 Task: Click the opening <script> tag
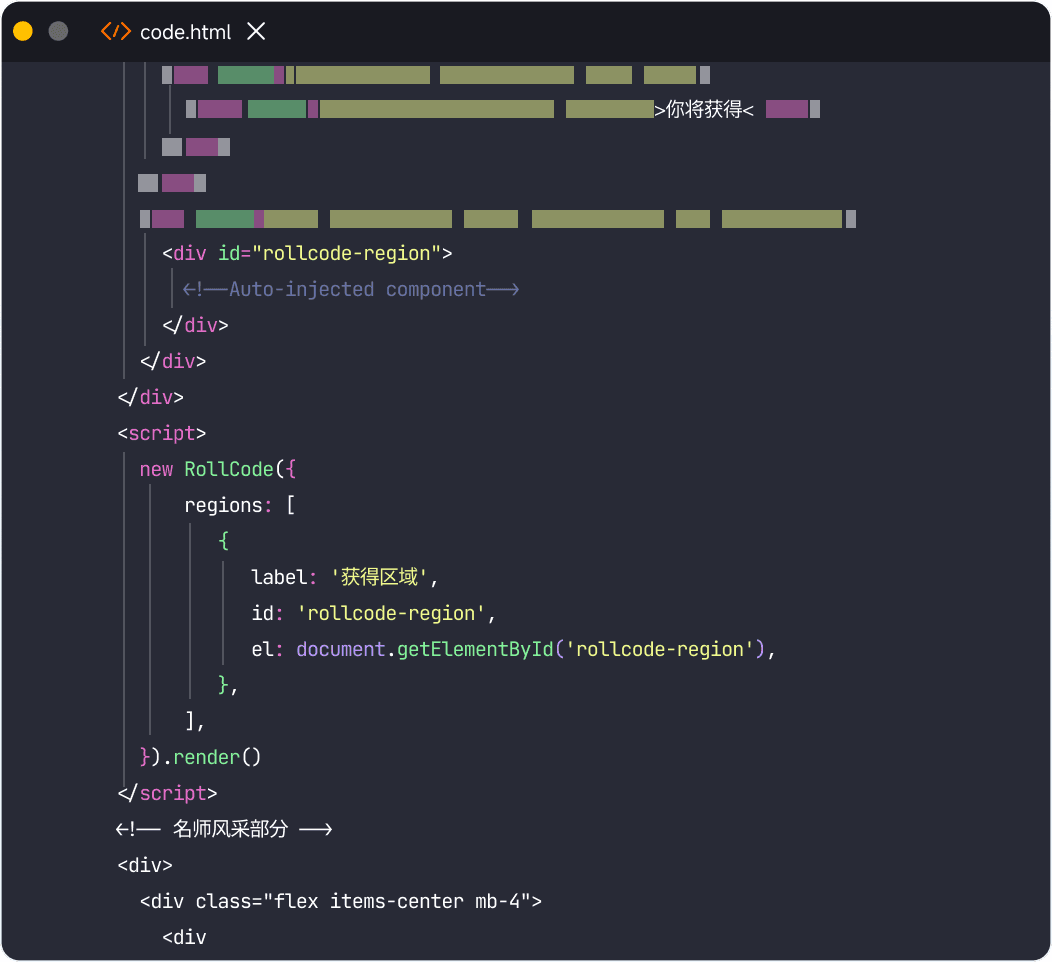point(160,433)
